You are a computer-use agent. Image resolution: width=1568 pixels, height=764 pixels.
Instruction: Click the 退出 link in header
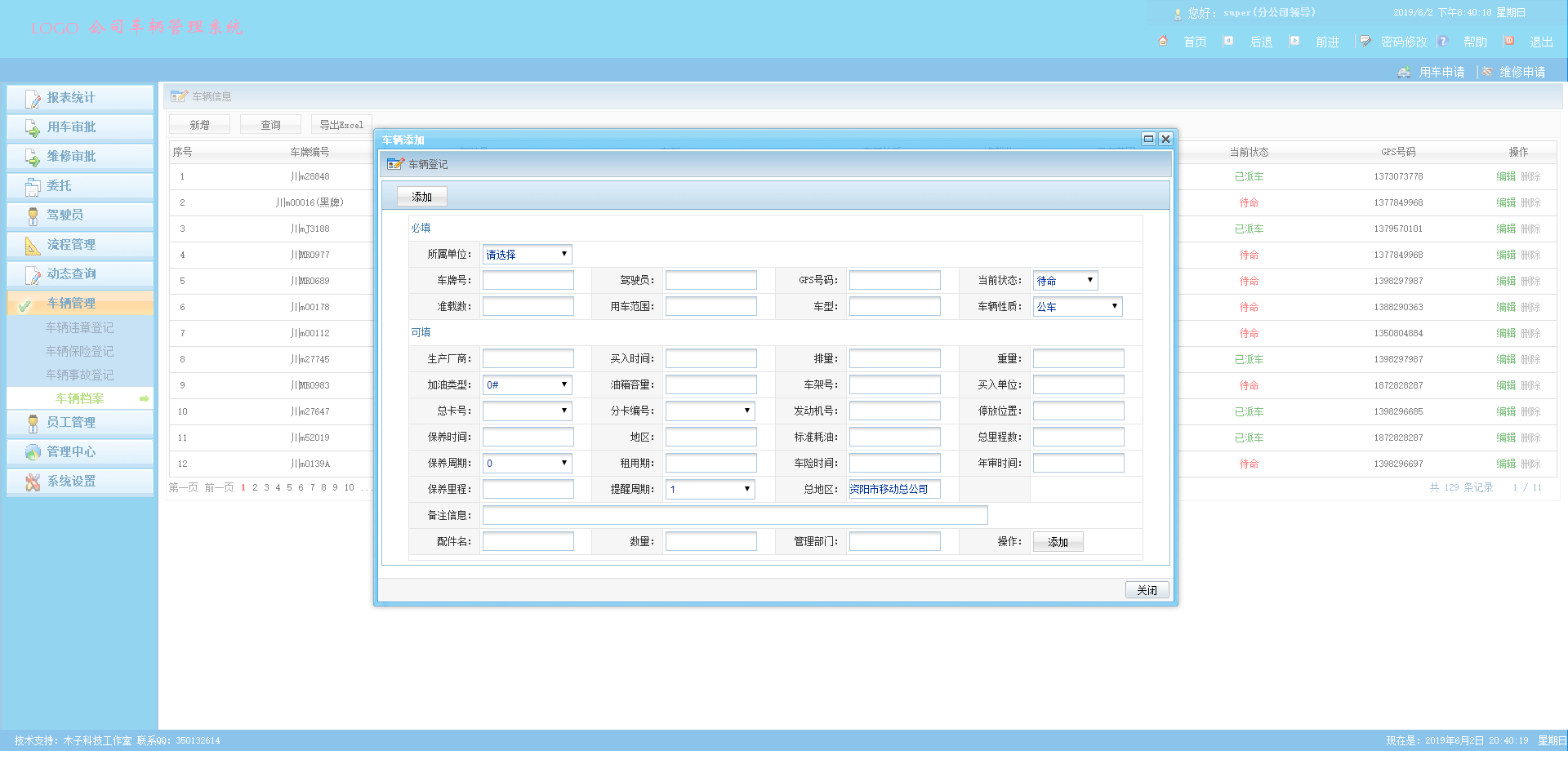pyautogui.click(x=1541, y=42)
